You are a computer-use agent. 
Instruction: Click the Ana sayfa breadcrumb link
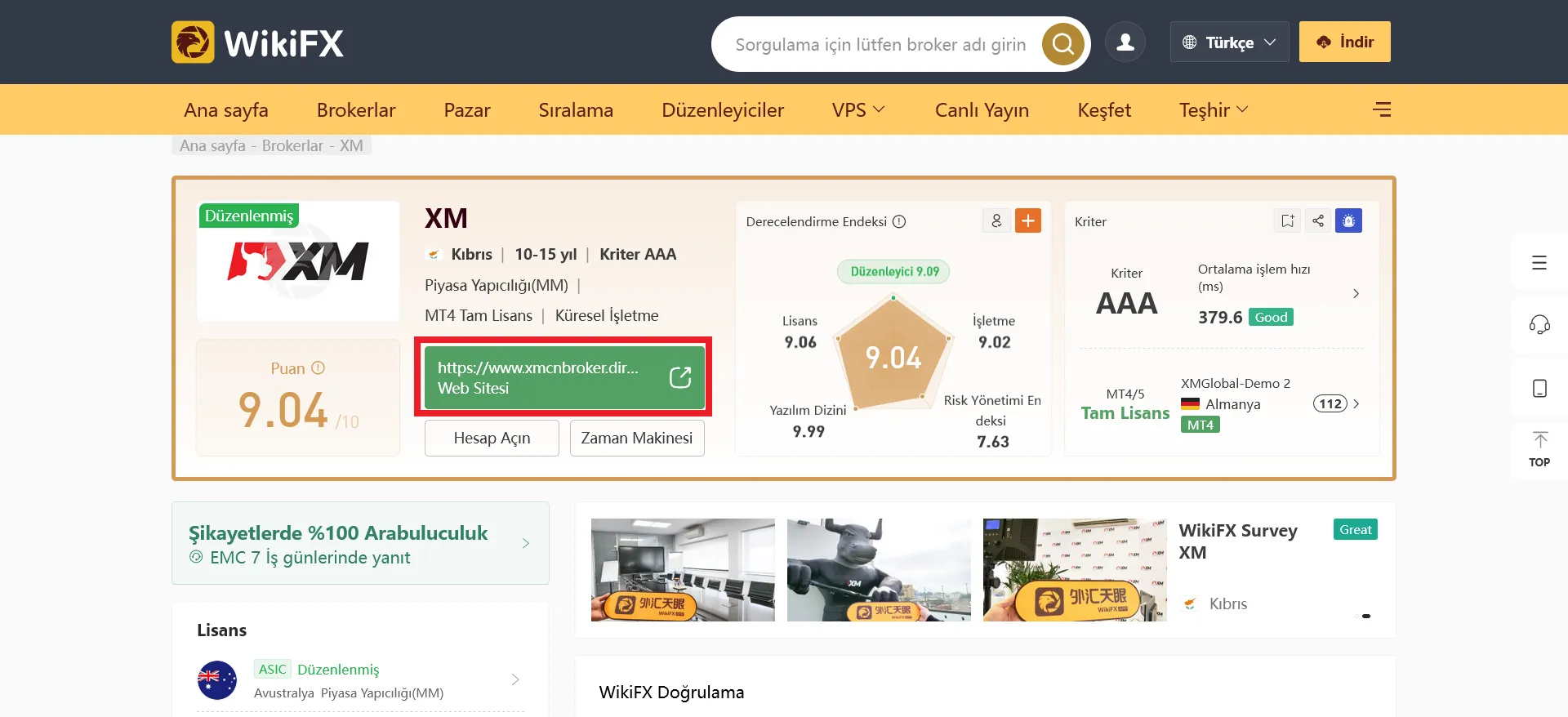click(212, 145)
